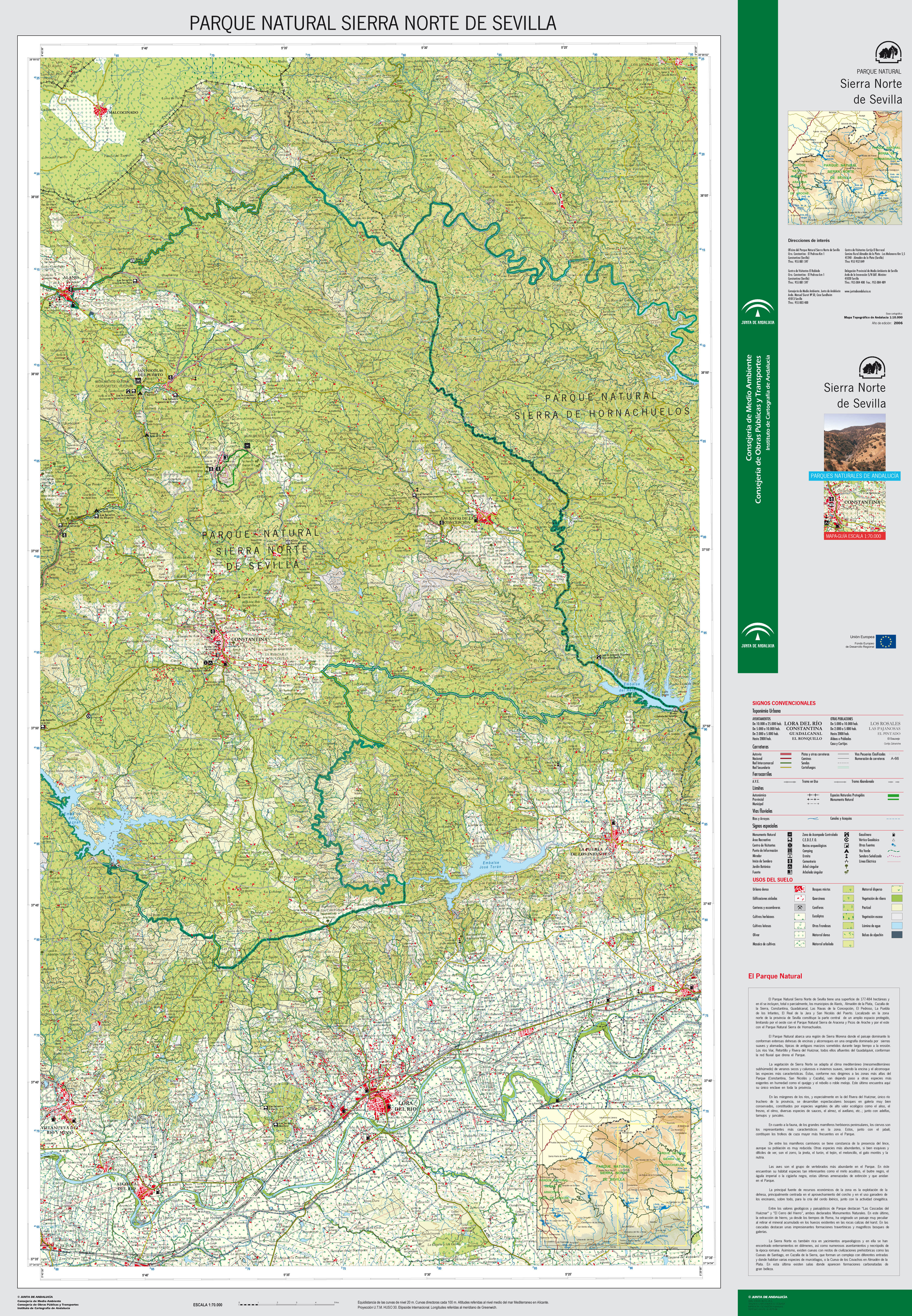Click the Junta de Andalucía logo beside Direcciones
The height and width of the screenshot is (1316, 912).
pyautogui.click(x=758, y=312)
